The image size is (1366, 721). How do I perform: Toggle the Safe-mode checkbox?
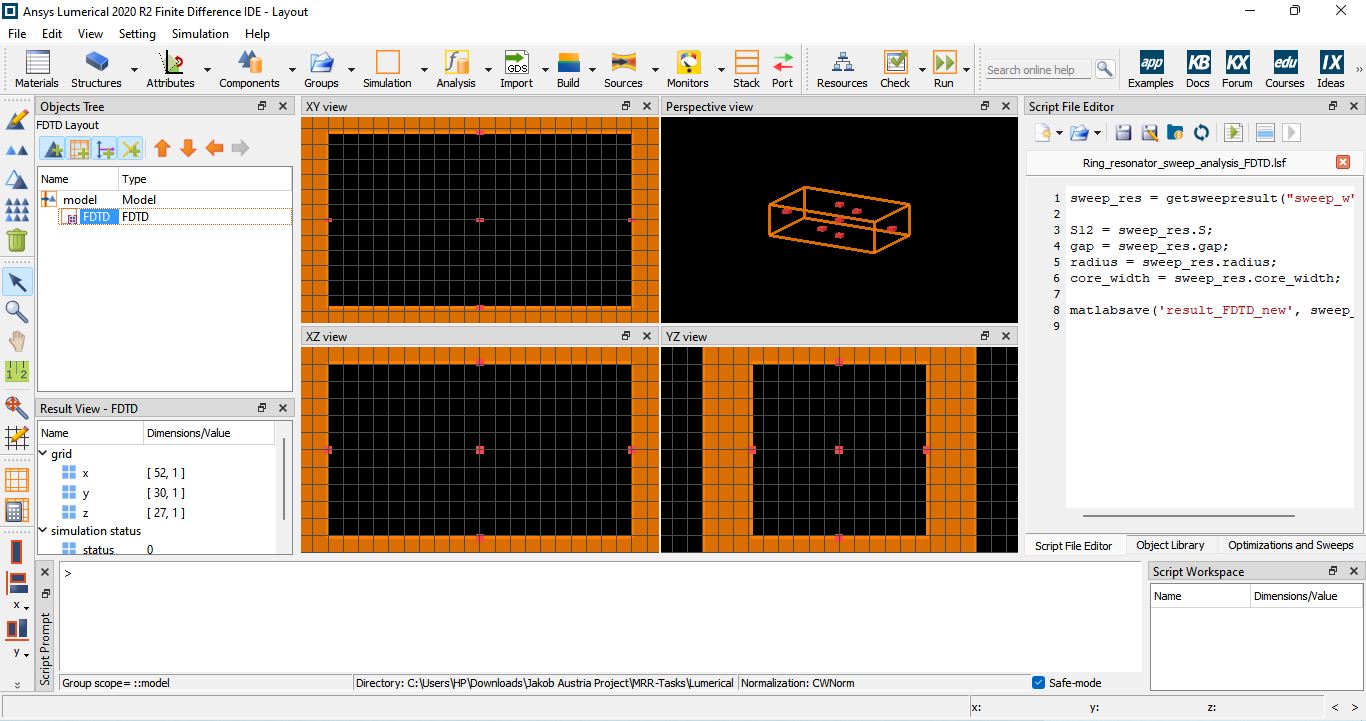point(1039,683)
